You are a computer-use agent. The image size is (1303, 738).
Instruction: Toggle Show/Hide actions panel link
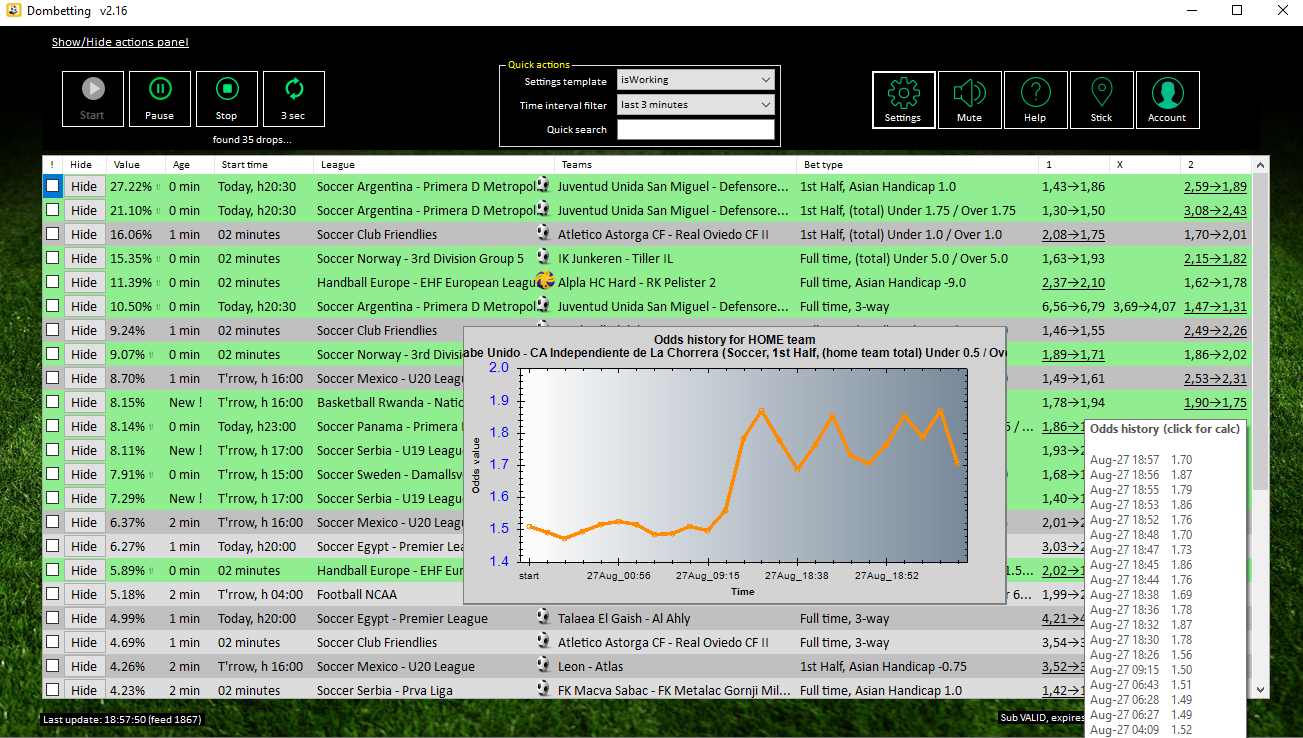pos(120,42)
